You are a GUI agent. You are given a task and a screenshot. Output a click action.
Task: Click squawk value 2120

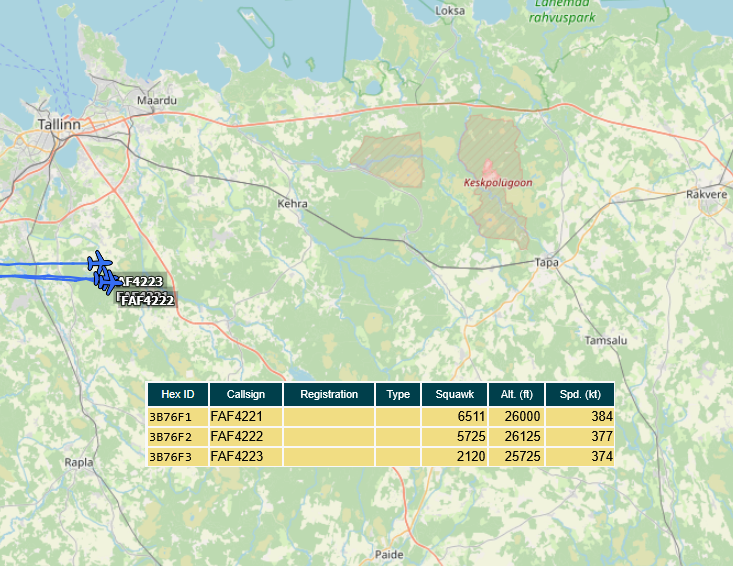pyautogui.click(x=471, y=456)
